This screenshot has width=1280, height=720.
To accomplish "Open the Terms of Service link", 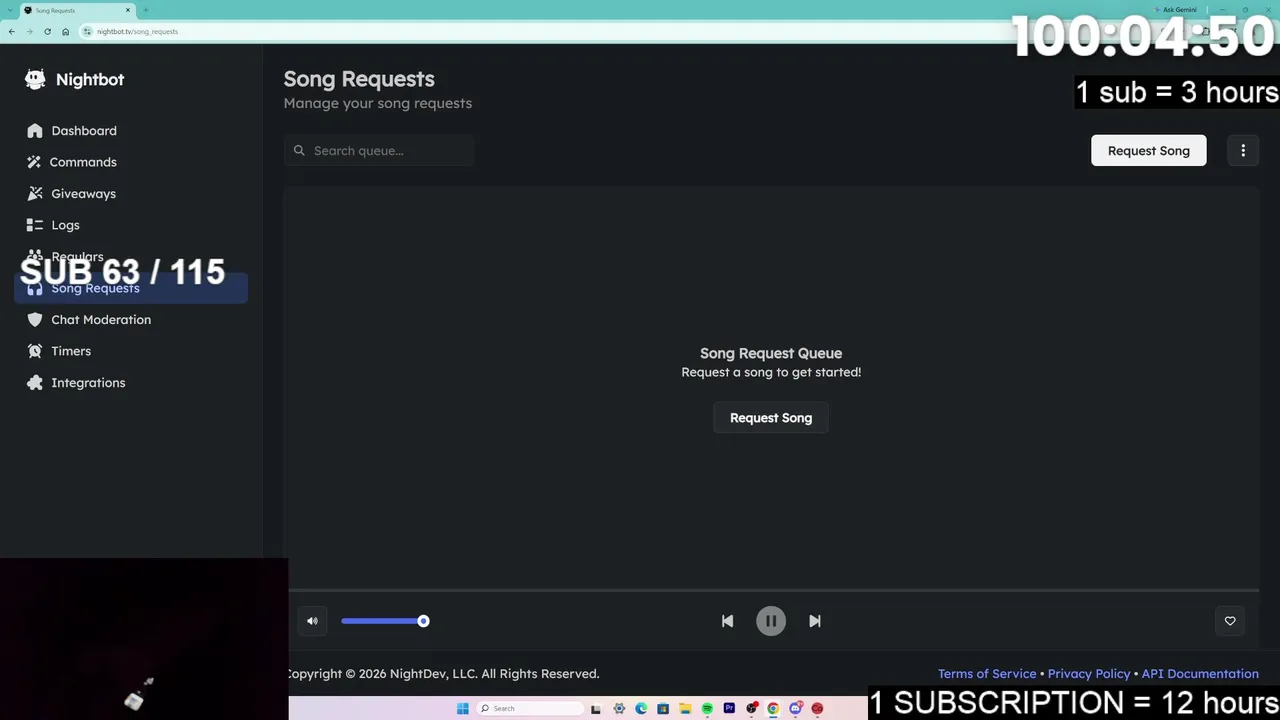I will click(987, 674).
